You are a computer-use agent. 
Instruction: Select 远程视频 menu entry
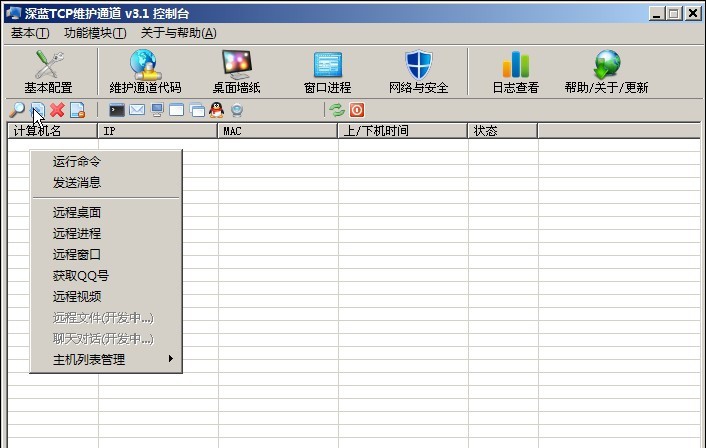coord(106,296)
